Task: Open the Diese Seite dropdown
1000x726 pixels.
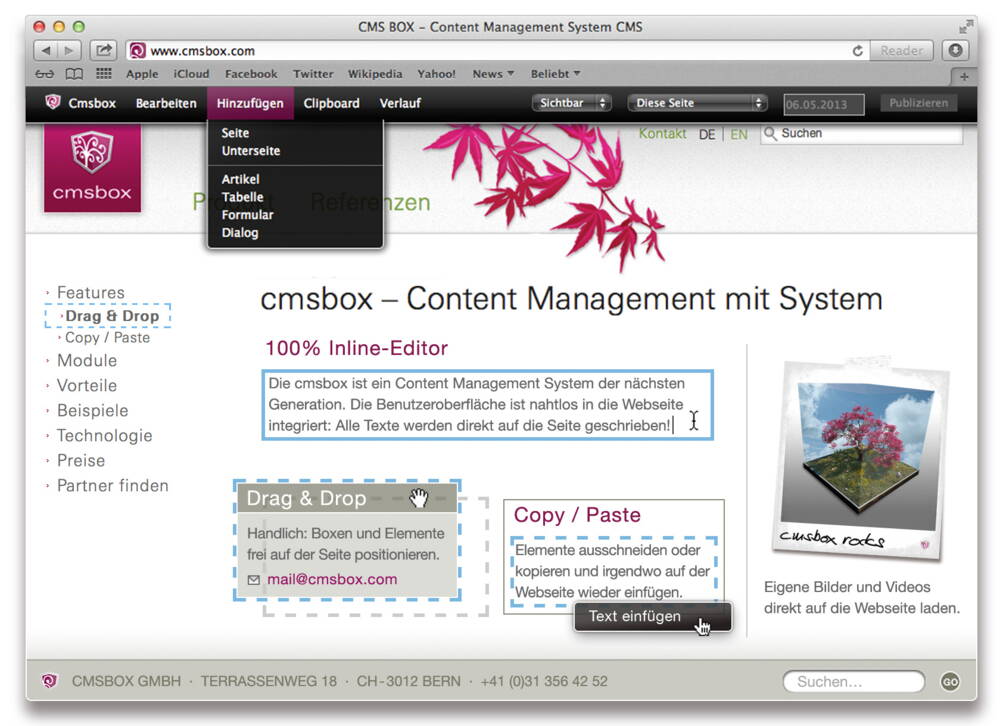Action: 697,102
